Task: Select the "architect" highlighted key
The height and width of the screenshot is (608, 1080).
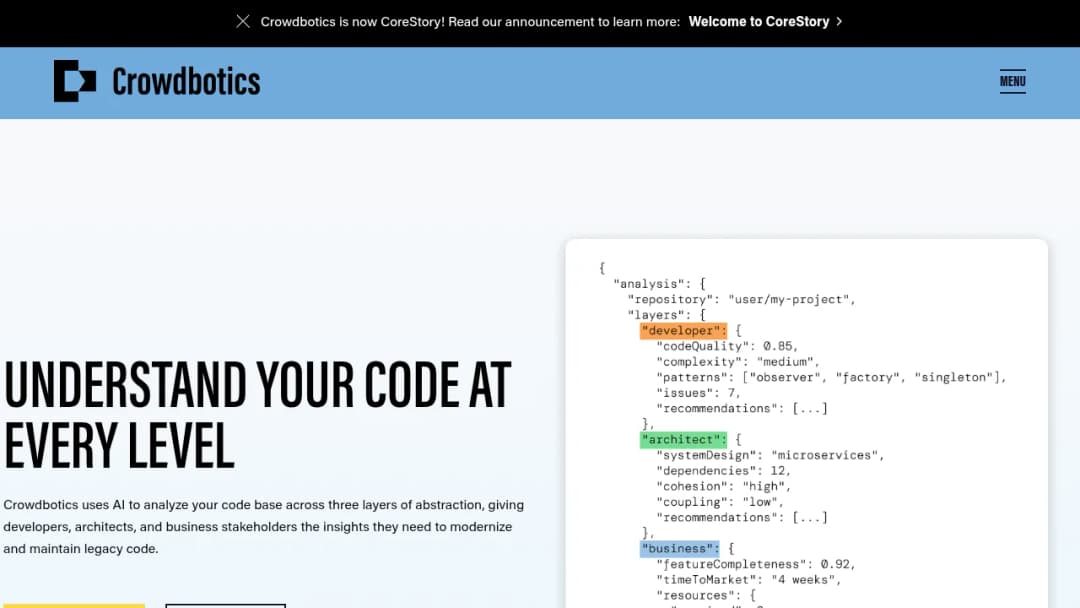Action: (683, 439)
